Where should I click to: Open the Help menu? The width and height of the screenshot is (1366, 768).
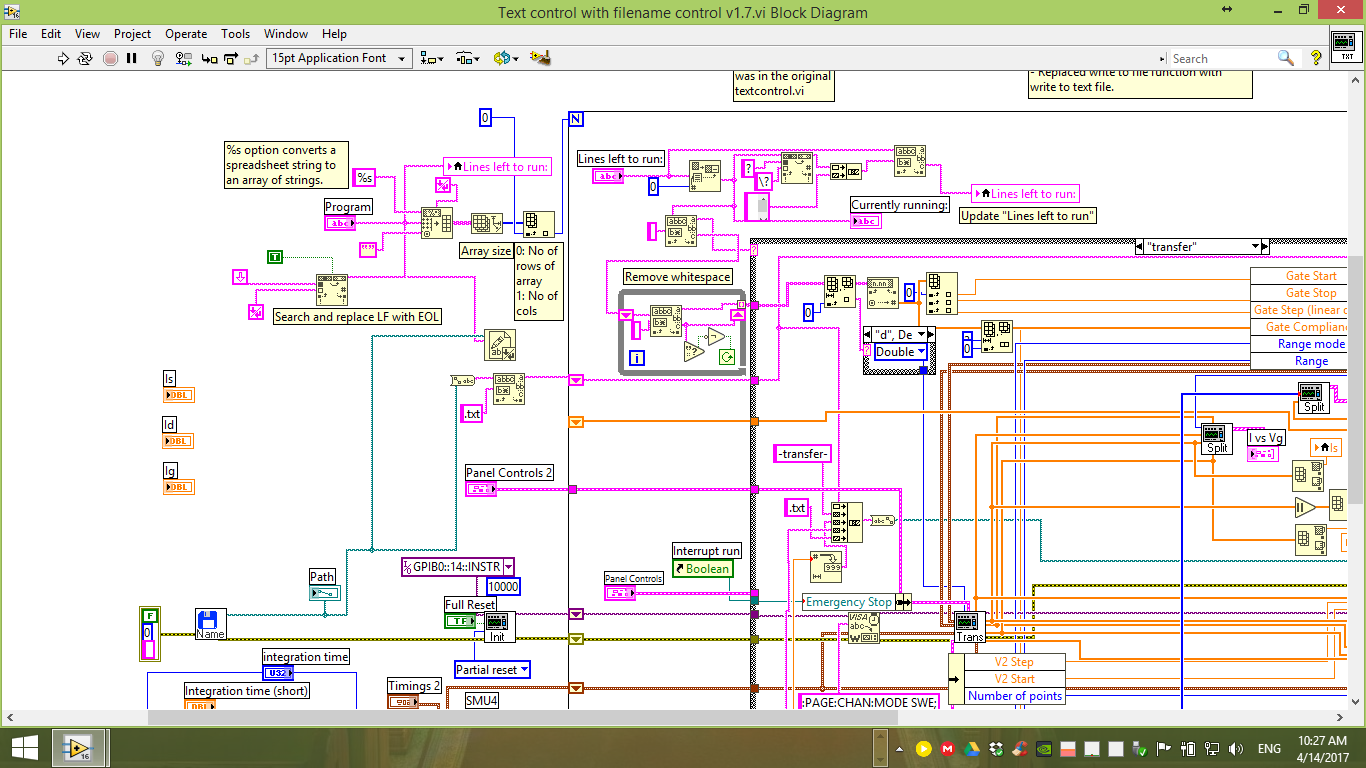pyautogui.click(x=334, y=33)
